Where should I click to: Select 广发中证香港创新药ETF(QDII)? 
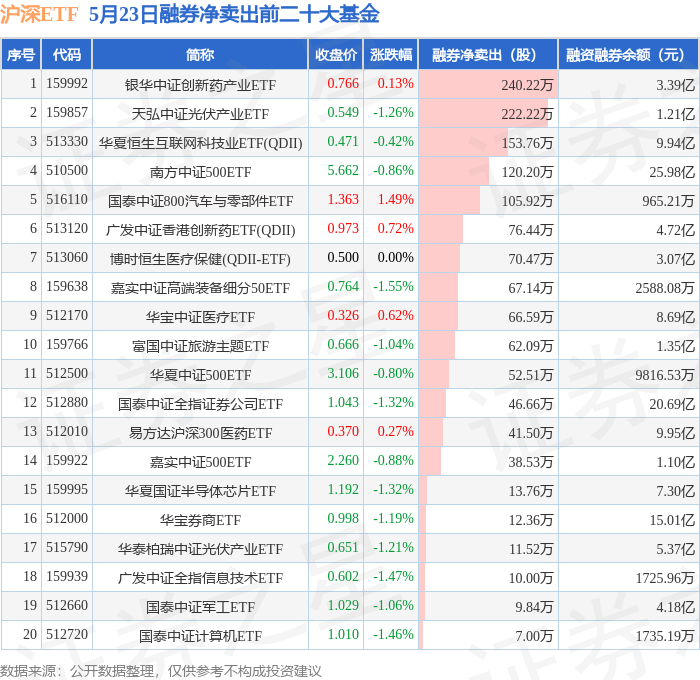click(200, 230)
